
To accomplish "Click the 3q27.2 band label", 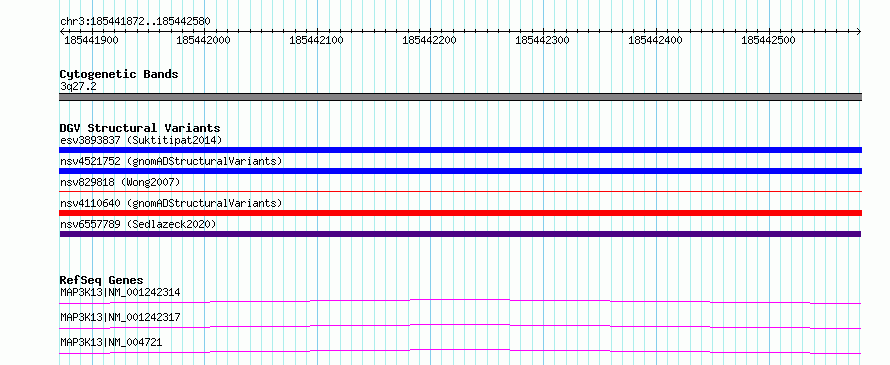I will click(78, 86).
